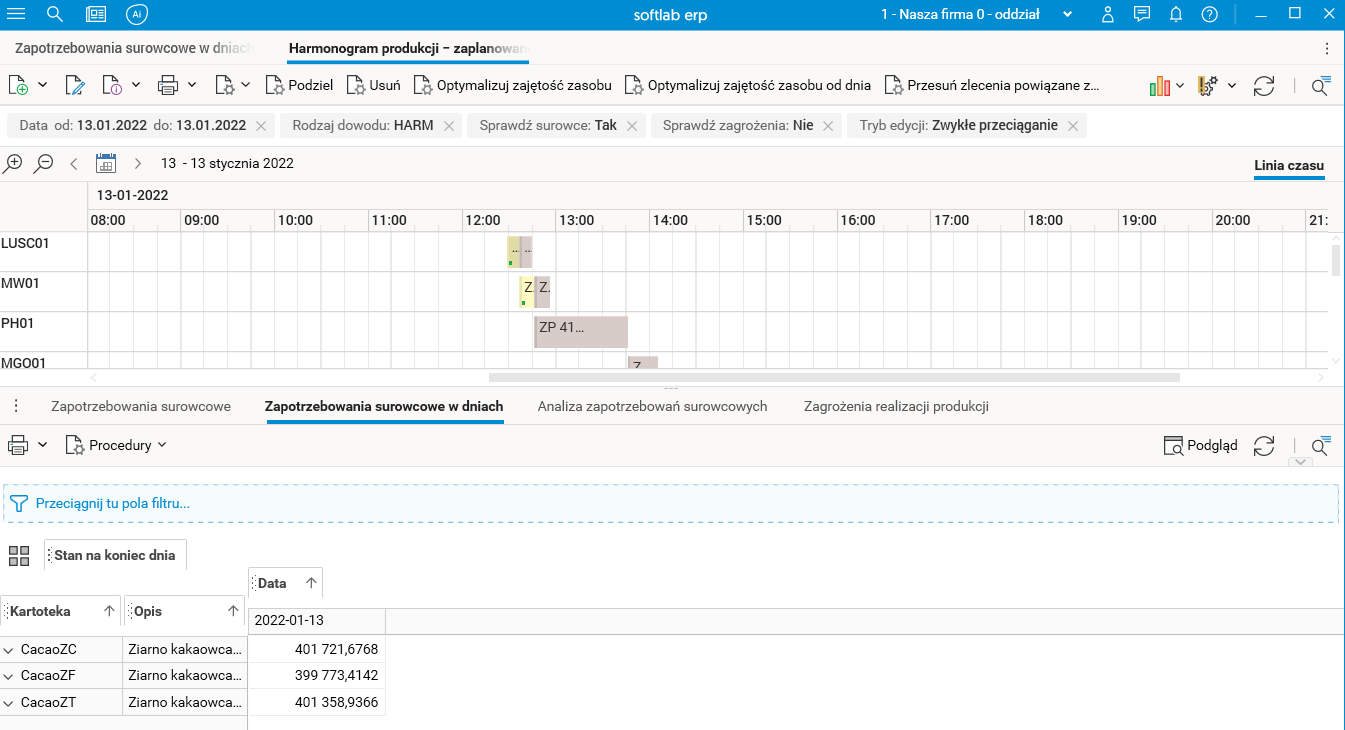Open the news panel icon in title bar

(x=96, y=14)
